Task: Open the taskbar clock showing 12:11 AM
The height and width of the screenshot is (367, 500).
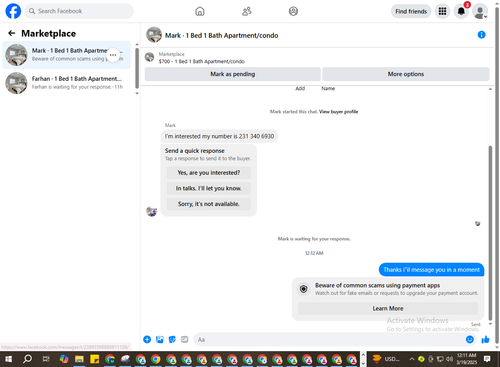Action: point(467,359)
